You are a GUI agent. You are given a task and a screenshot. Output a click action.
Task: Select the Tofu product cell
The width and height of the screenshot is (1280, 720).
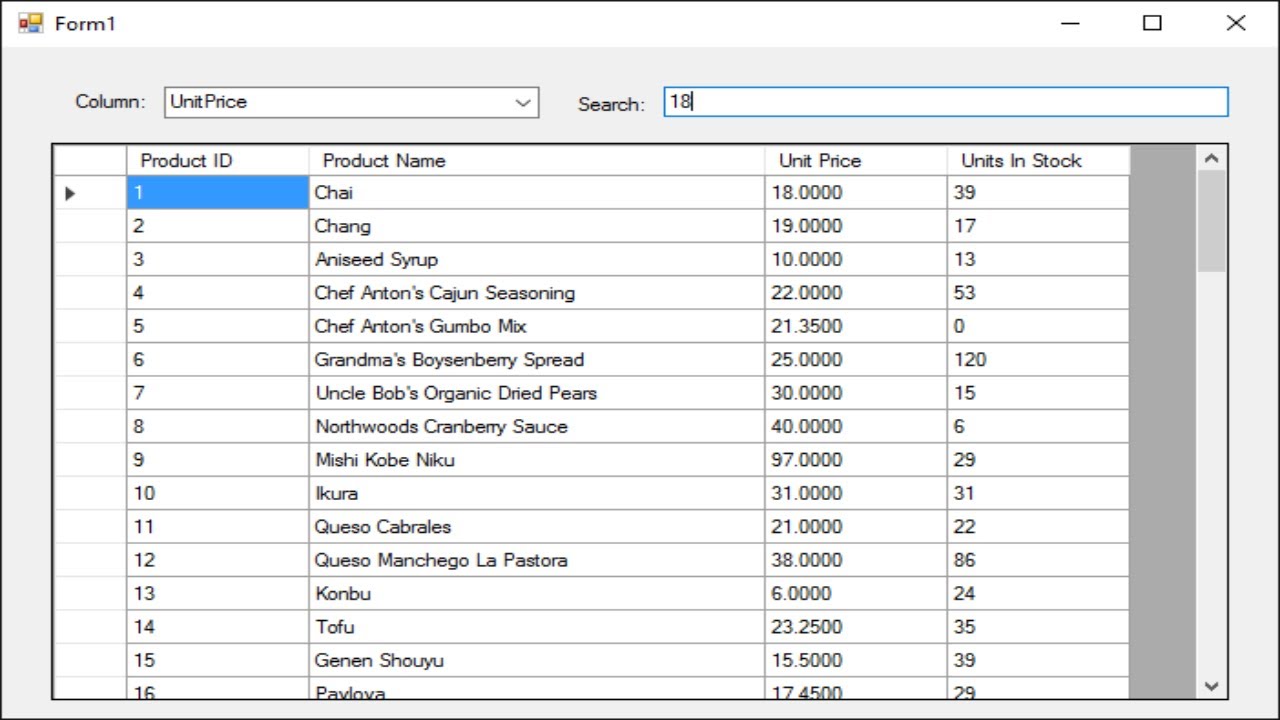point(537,627)
